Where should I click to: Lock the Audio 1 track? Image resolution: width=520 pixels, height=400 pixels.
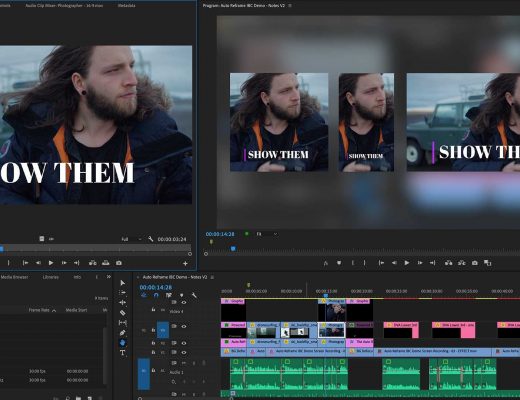[153, 370]
